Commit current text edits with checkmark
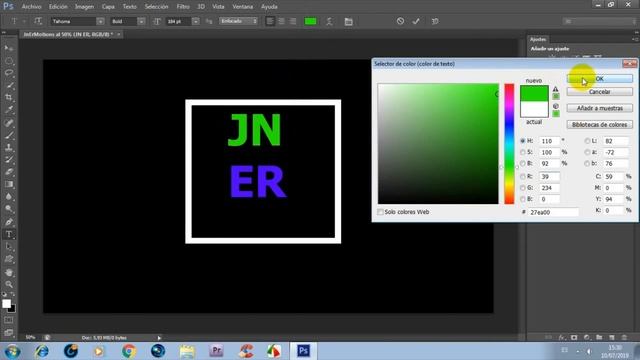This screenshot has width=640, height=360. coord(416,21)
